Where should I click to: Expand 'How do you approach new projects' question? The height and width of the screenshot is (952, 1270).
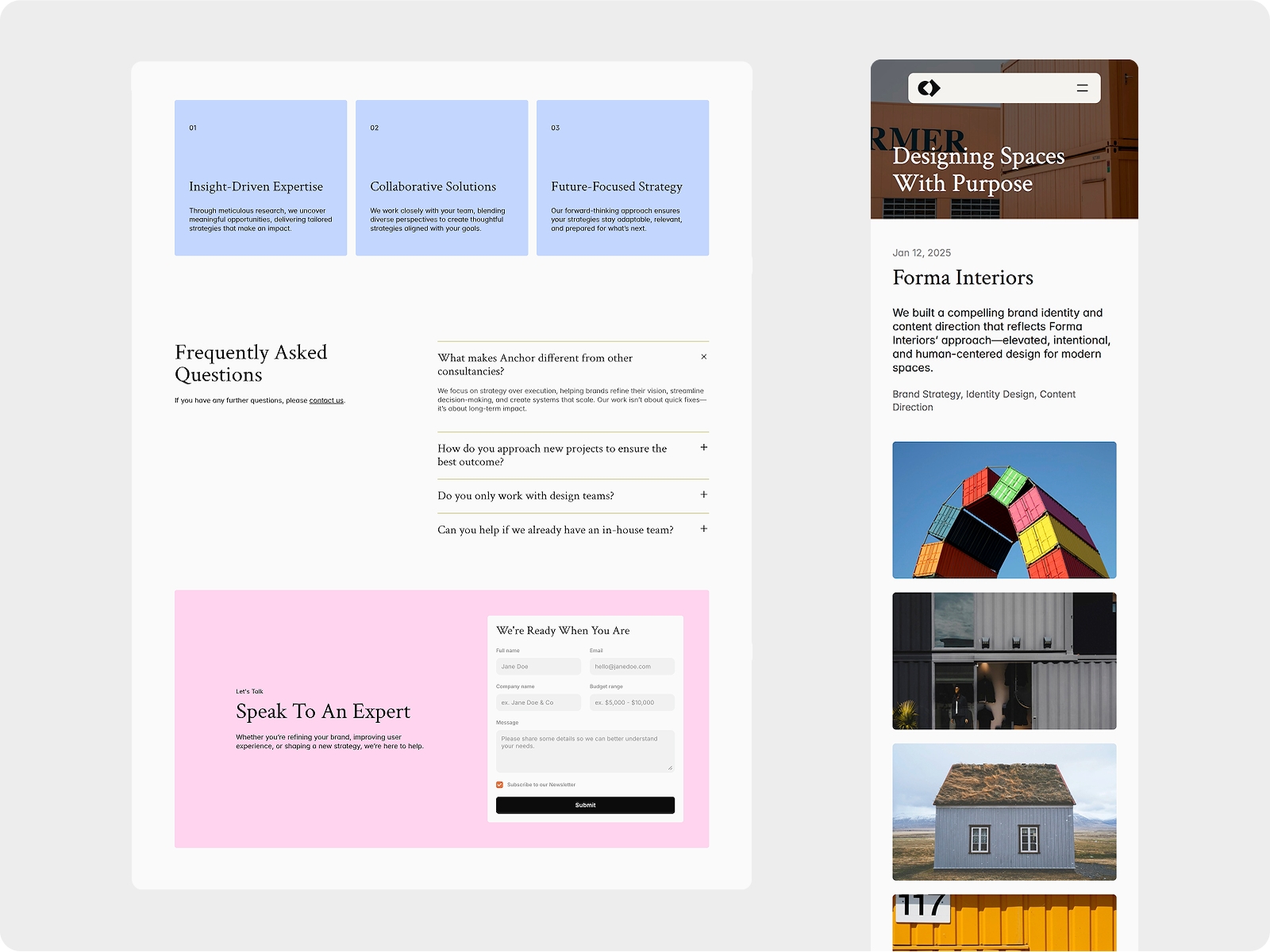pyautogui.click(x=703, y=447)
